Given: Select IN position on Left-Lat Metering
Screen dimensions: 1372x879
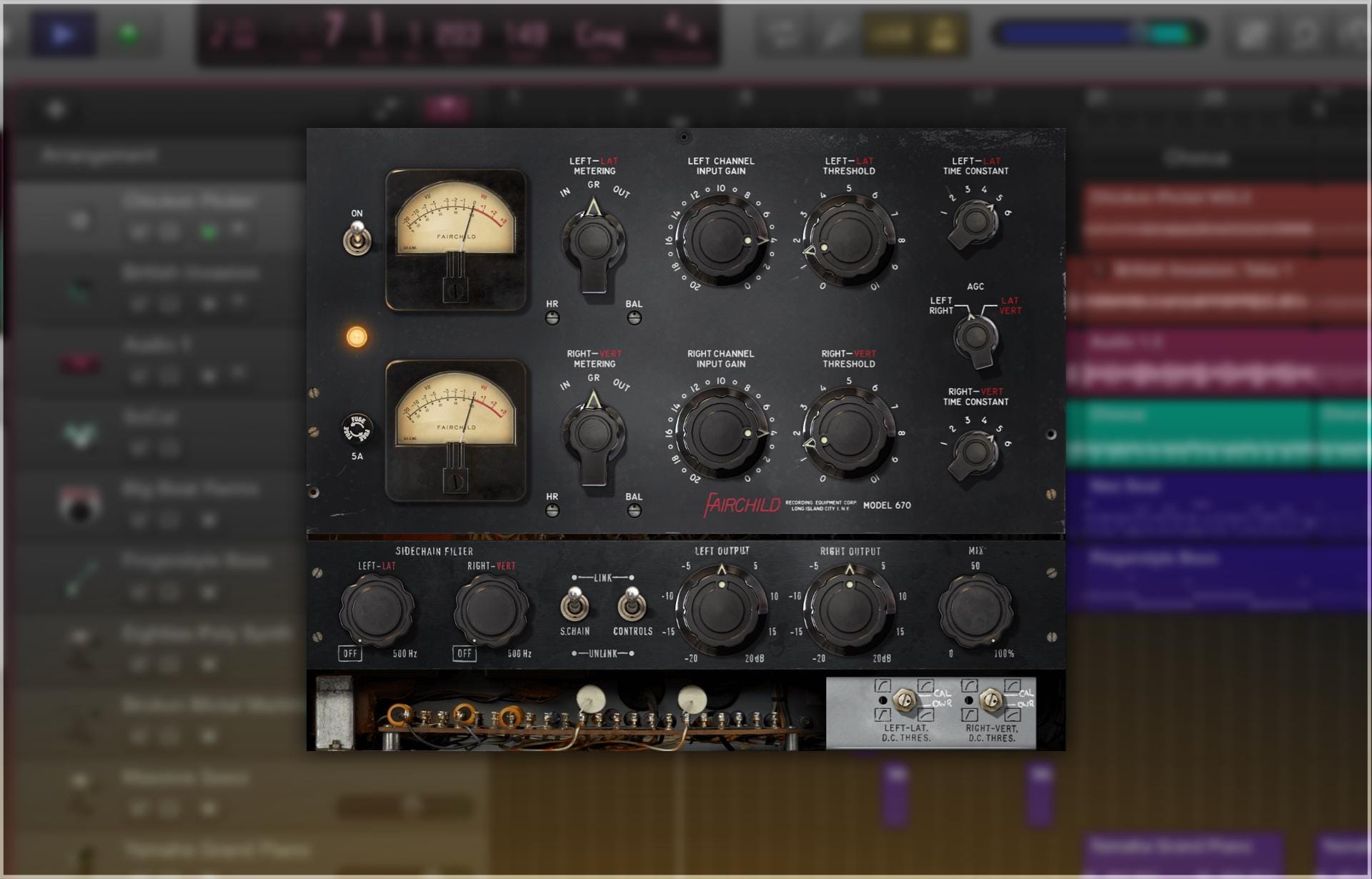Looking at the screenshot, I should [565, 192].
